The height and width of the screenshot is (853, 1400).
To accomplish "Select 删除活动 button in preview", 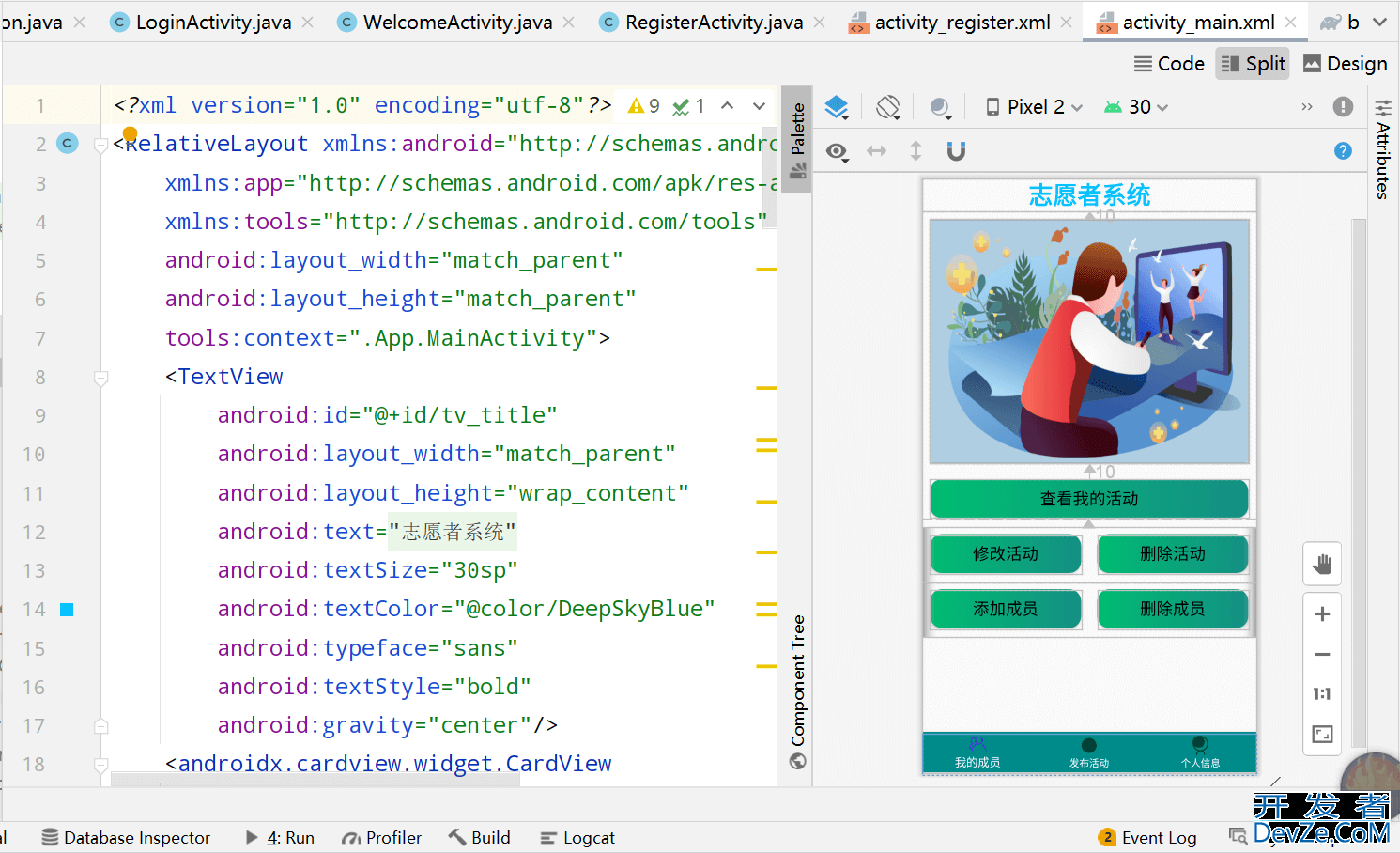I will point(1173,554).
